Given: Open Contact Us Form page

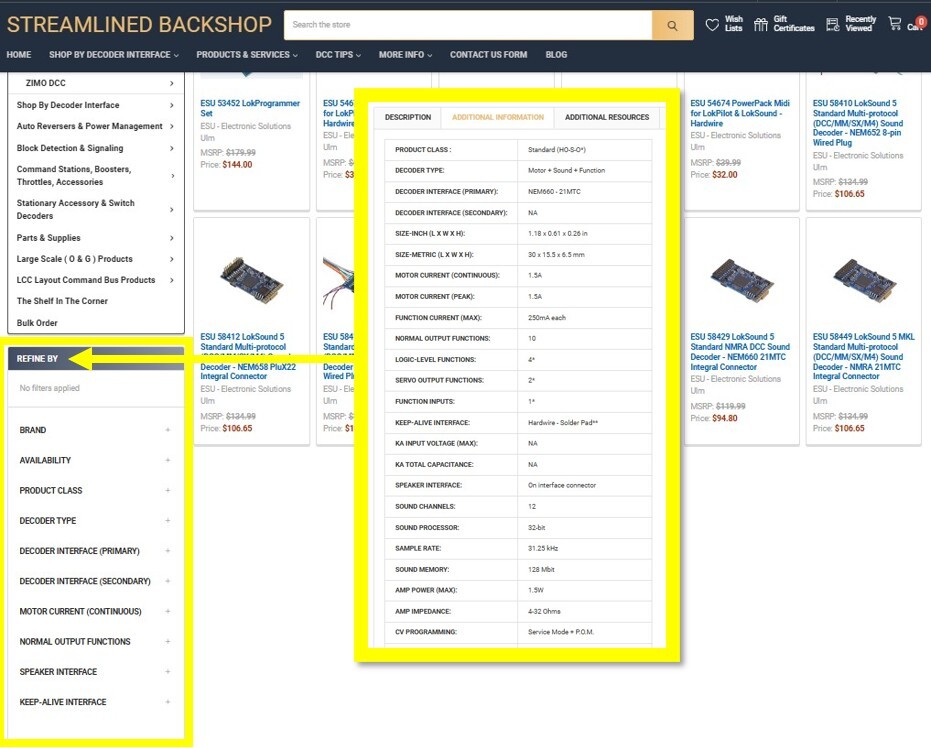Looking at the screenshot, I should pyautogui.click(x=488, y=55).
